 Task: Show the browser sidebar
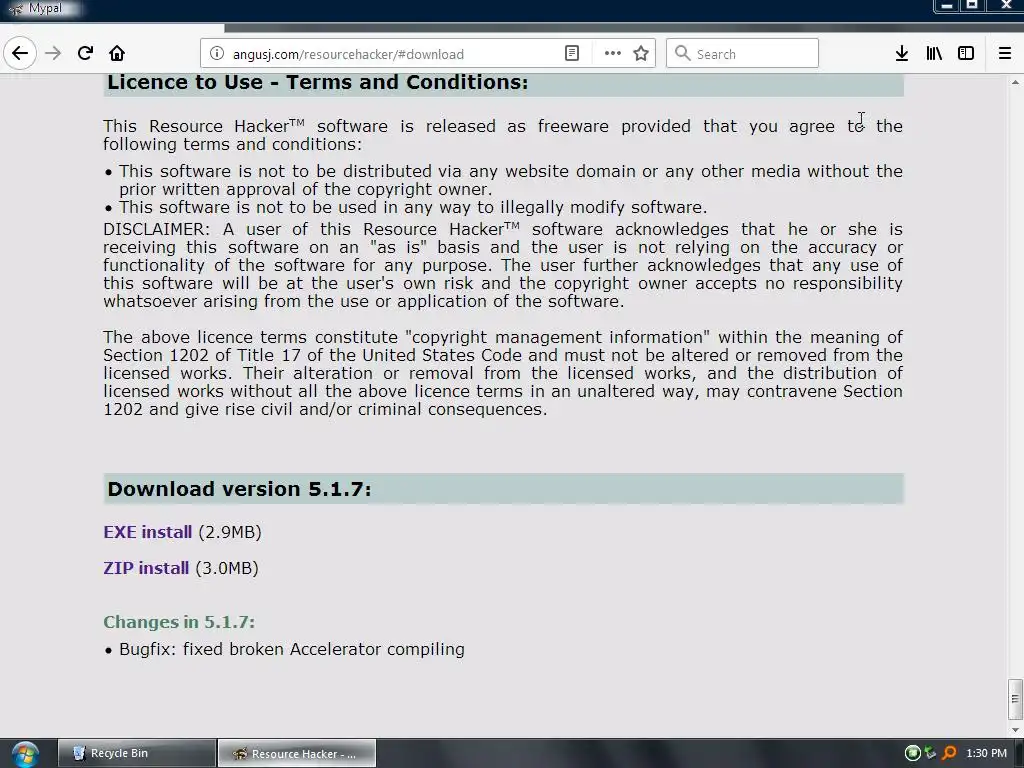pyautogui.click(x=966, y=54)
